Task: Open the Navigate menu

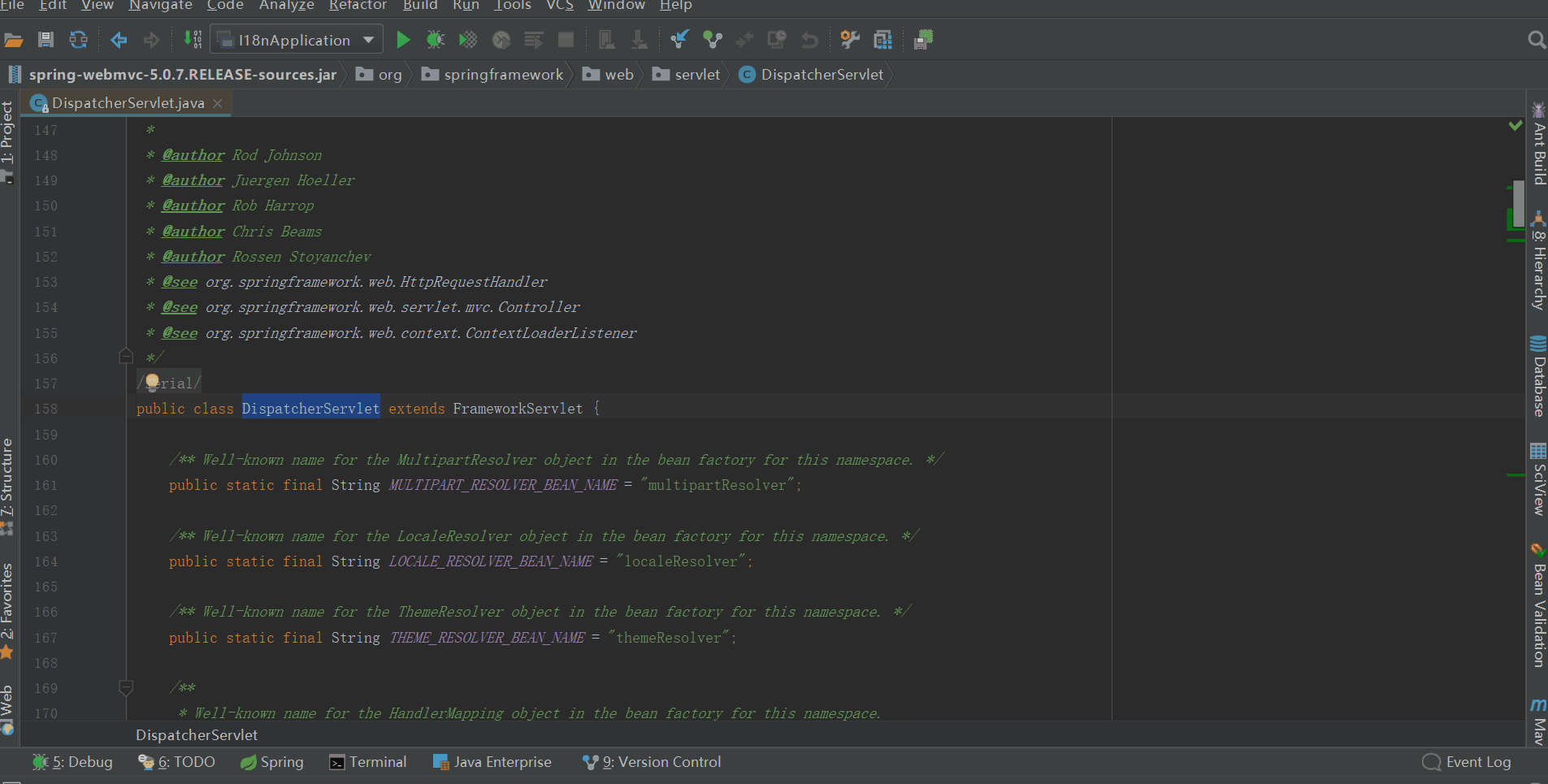Action: pos(161,6)
